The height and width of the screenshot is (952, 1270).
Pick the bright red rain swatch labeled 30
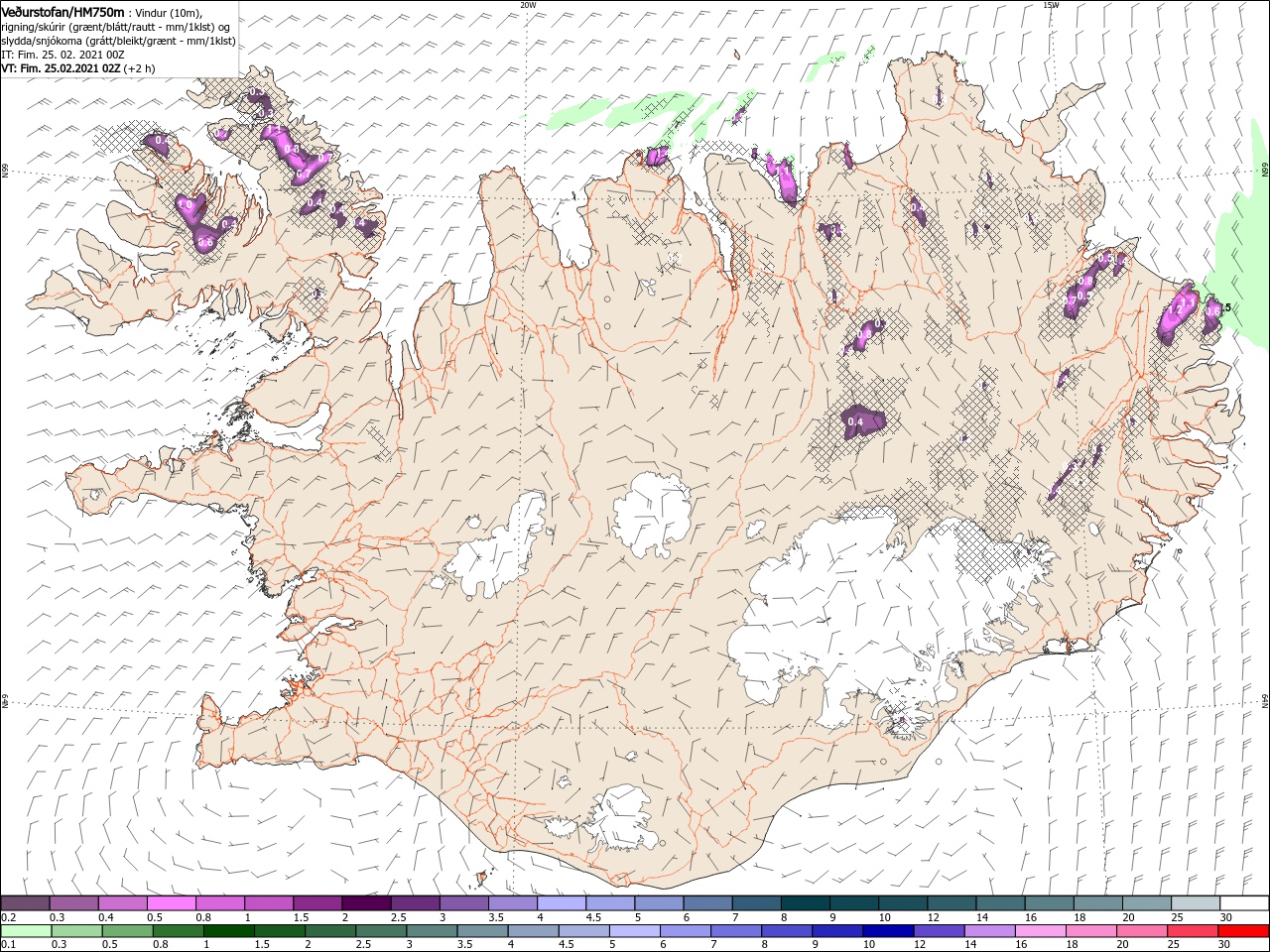coord(1242,931)
